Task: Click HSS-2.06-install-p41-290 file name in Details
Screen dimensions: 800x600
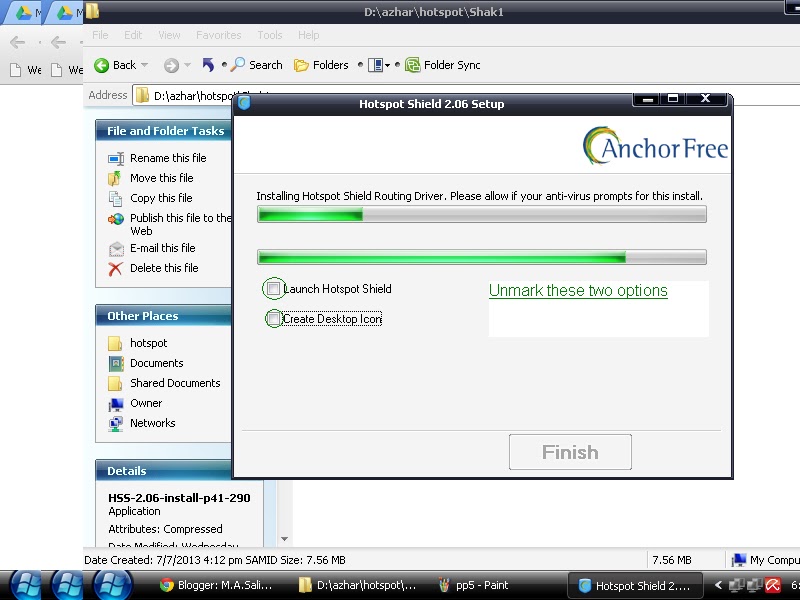Action: [x=179, y=498]
